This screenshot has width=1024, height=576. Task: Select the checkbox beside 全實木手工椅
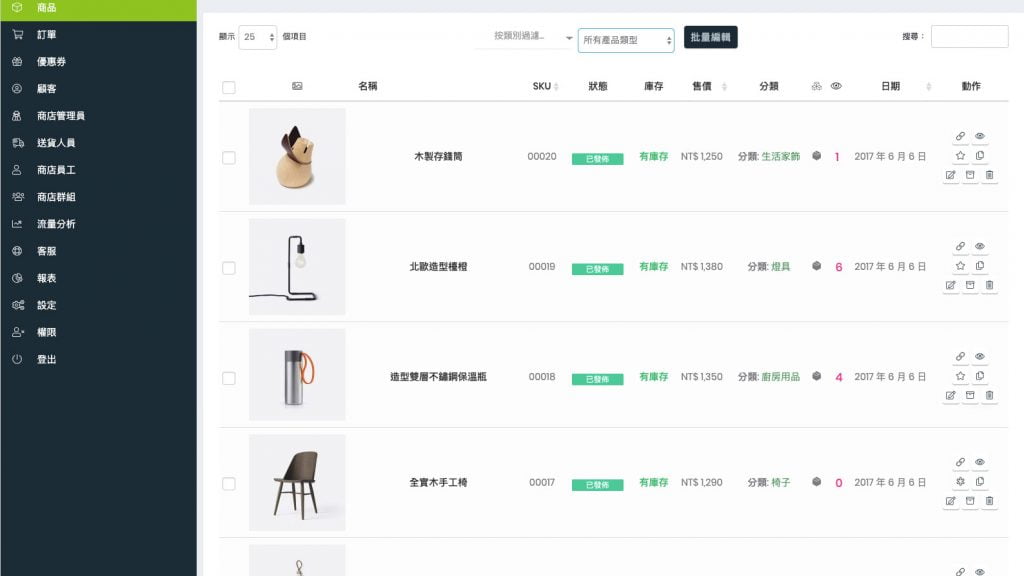point(229,483)
